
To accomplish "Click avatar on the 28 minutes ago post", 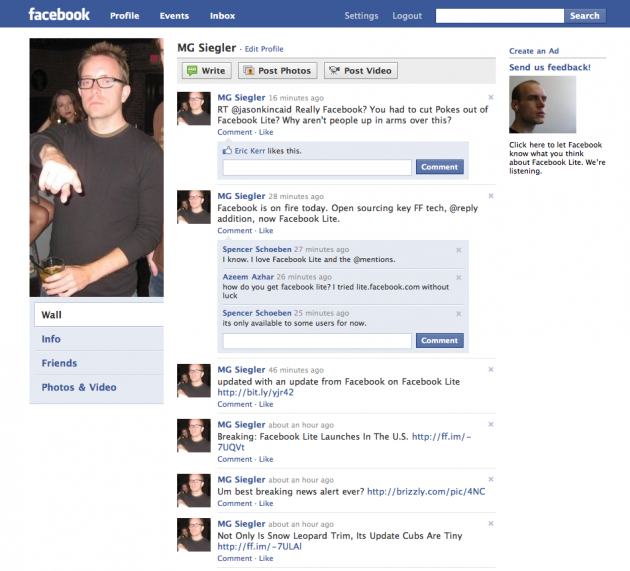I will coord(194,207).
